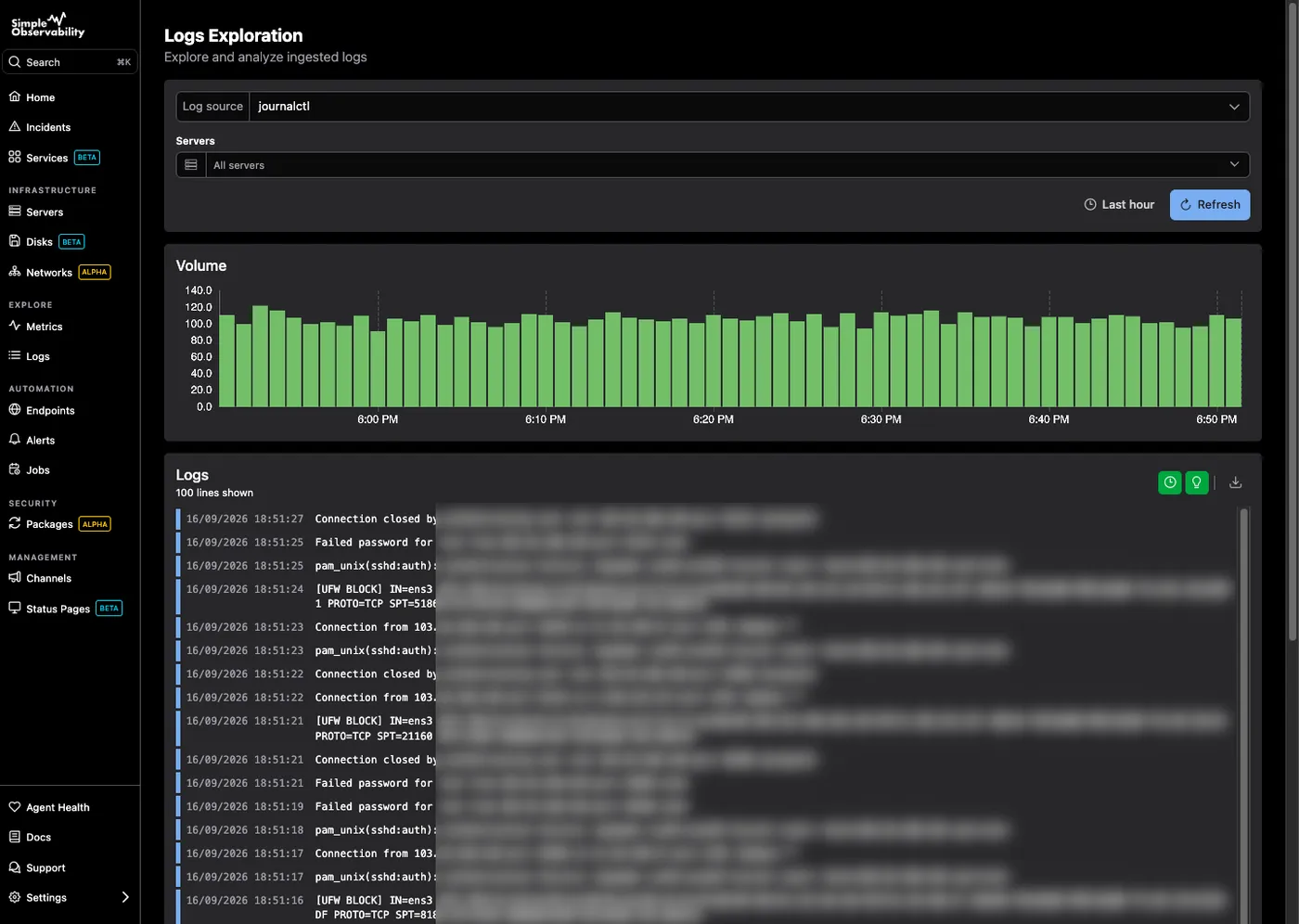The width and height of the screenshot is (1299, 924).
Task: Open Home in the sidebar
Action: click(x=41, y=97)
